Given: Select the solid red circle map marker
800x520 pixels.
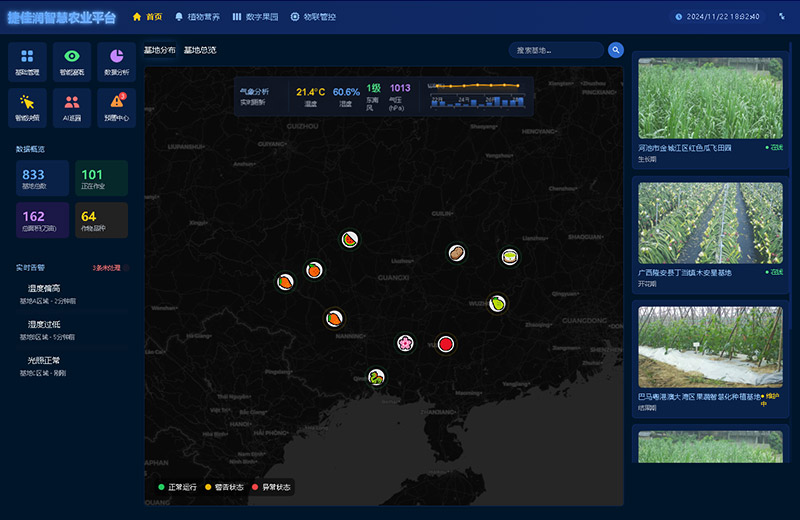Looking at the screenshot, I should click(x=445, y=344).
